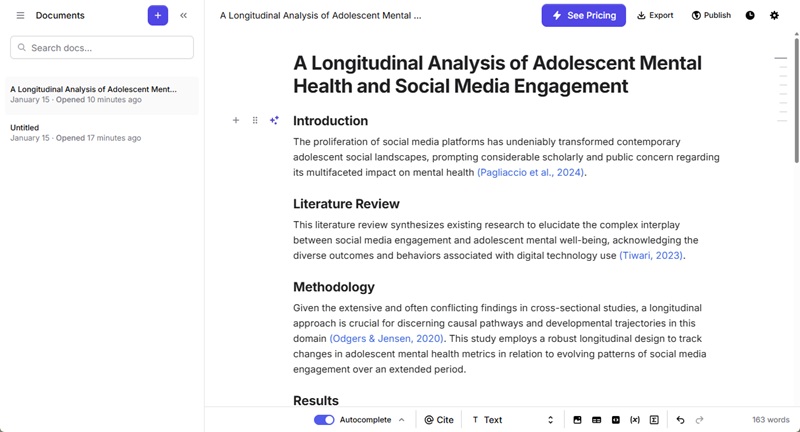Viewport: 800px width, 432px height.
Task: Insert a table from the bottom toolbar
Action: (596, 420)
